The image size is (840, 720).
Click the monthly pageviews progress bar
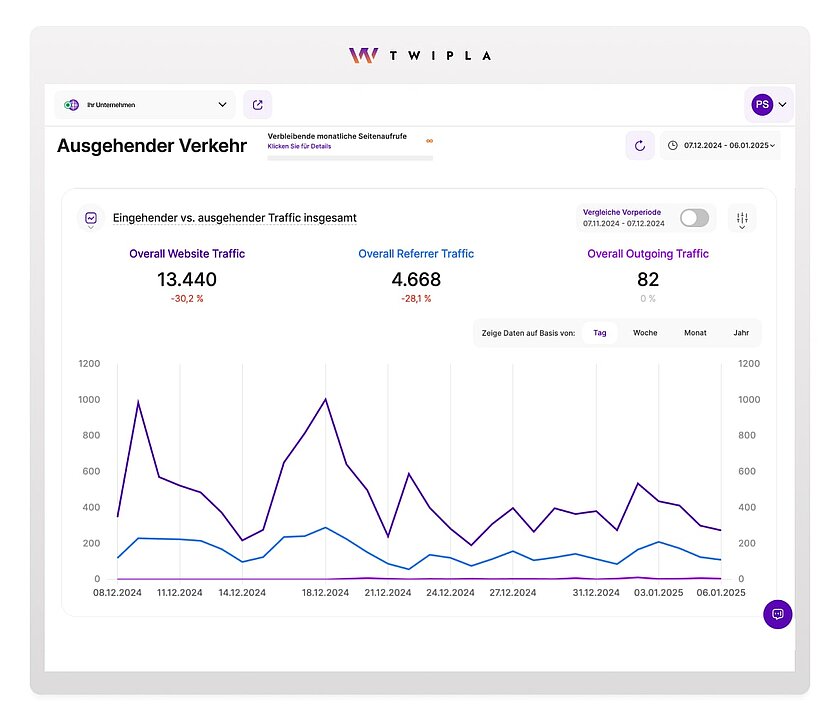tap(350, 160)
